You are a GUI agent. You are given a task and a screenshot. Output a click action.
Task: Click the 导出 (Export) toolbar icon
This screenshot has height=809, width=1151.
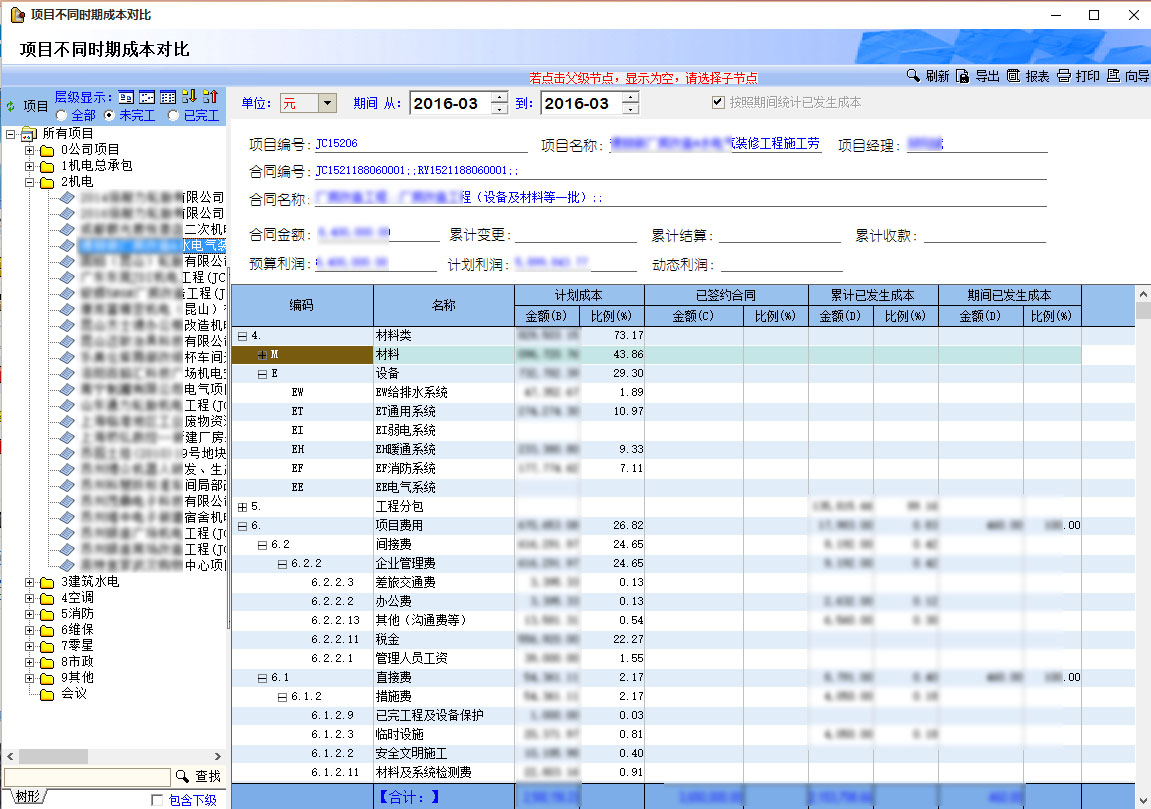click(962, 76)
